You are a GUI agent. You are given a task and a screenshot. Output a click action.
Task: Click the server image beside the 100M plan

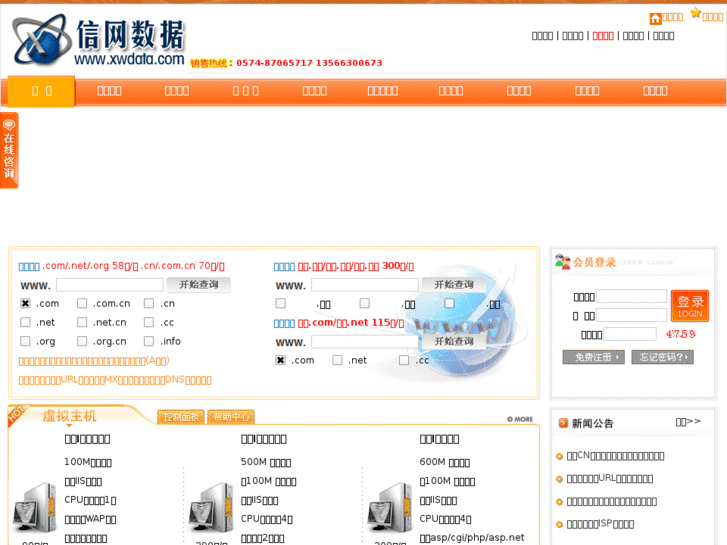point(35,507)
